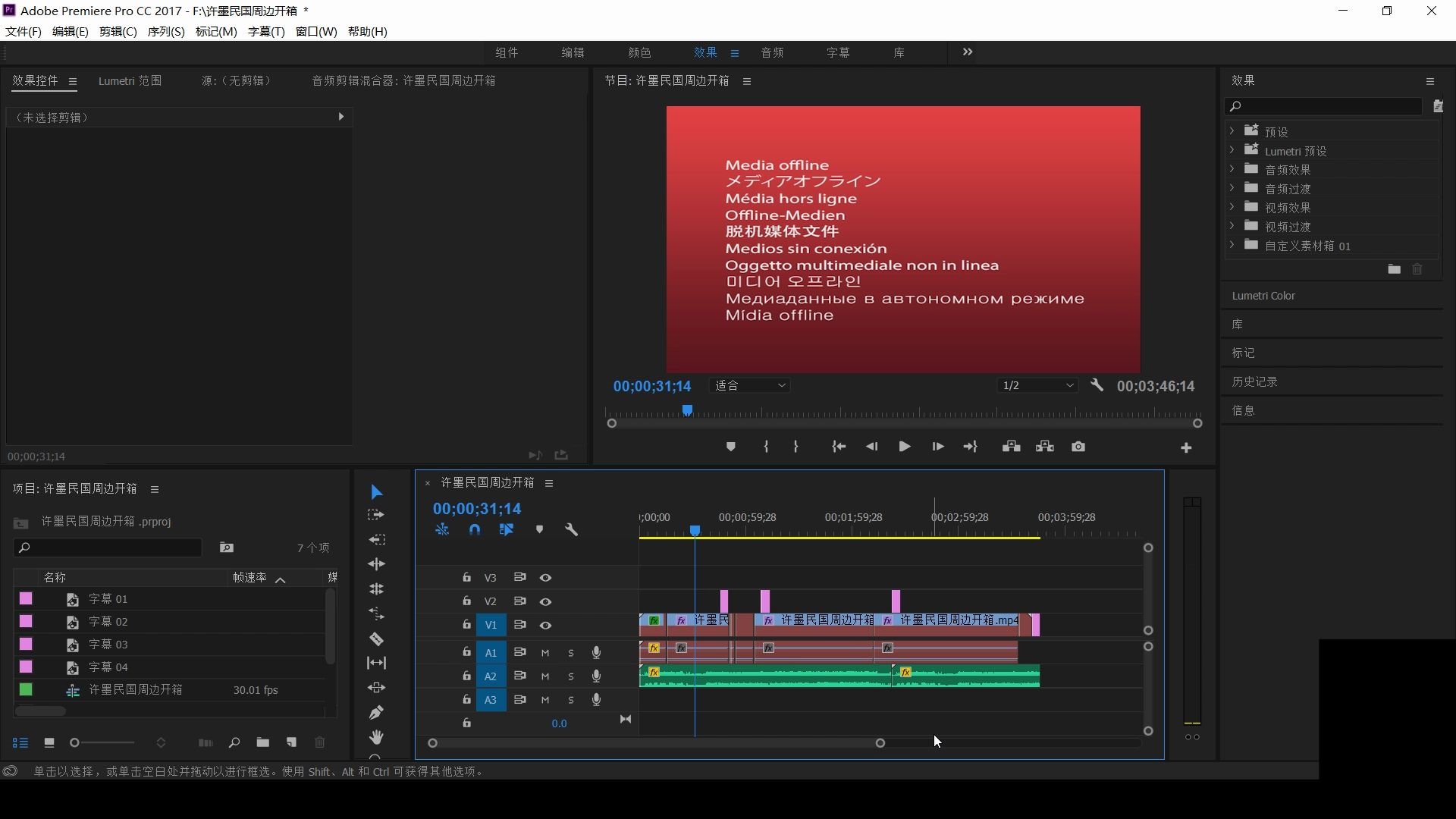Click Add Marker in Program Monitor
Viewport: 1456px width, 819px height.
731,447
